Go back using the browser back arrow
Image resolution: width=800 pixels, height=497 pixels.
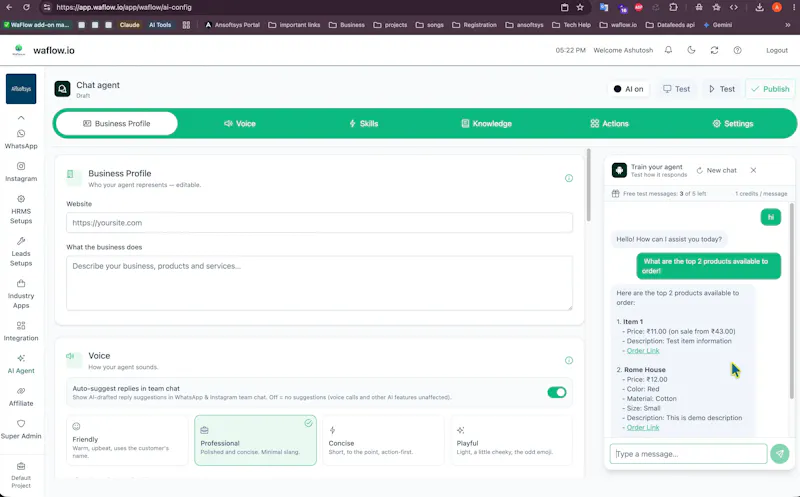(9, 7)
